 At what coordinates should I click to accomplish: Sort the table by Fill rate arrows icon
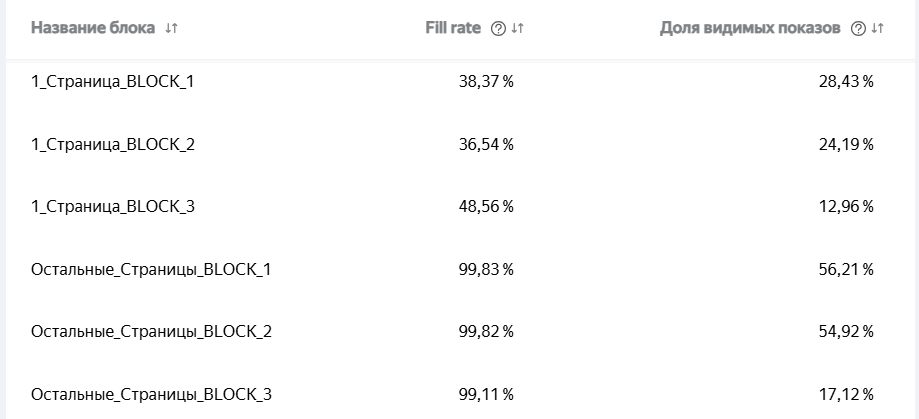[x=517, y=29]
